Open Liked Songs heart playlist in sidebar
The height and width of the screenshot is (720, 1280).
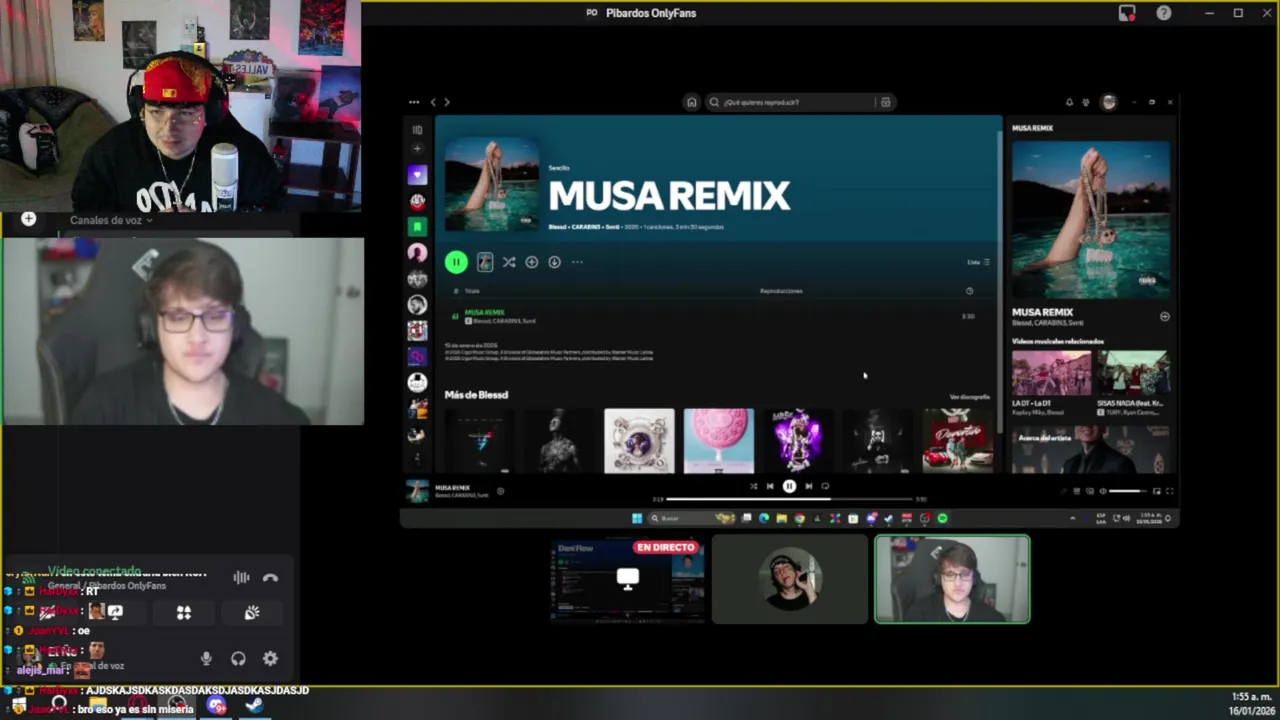click(x=417, y=175)
